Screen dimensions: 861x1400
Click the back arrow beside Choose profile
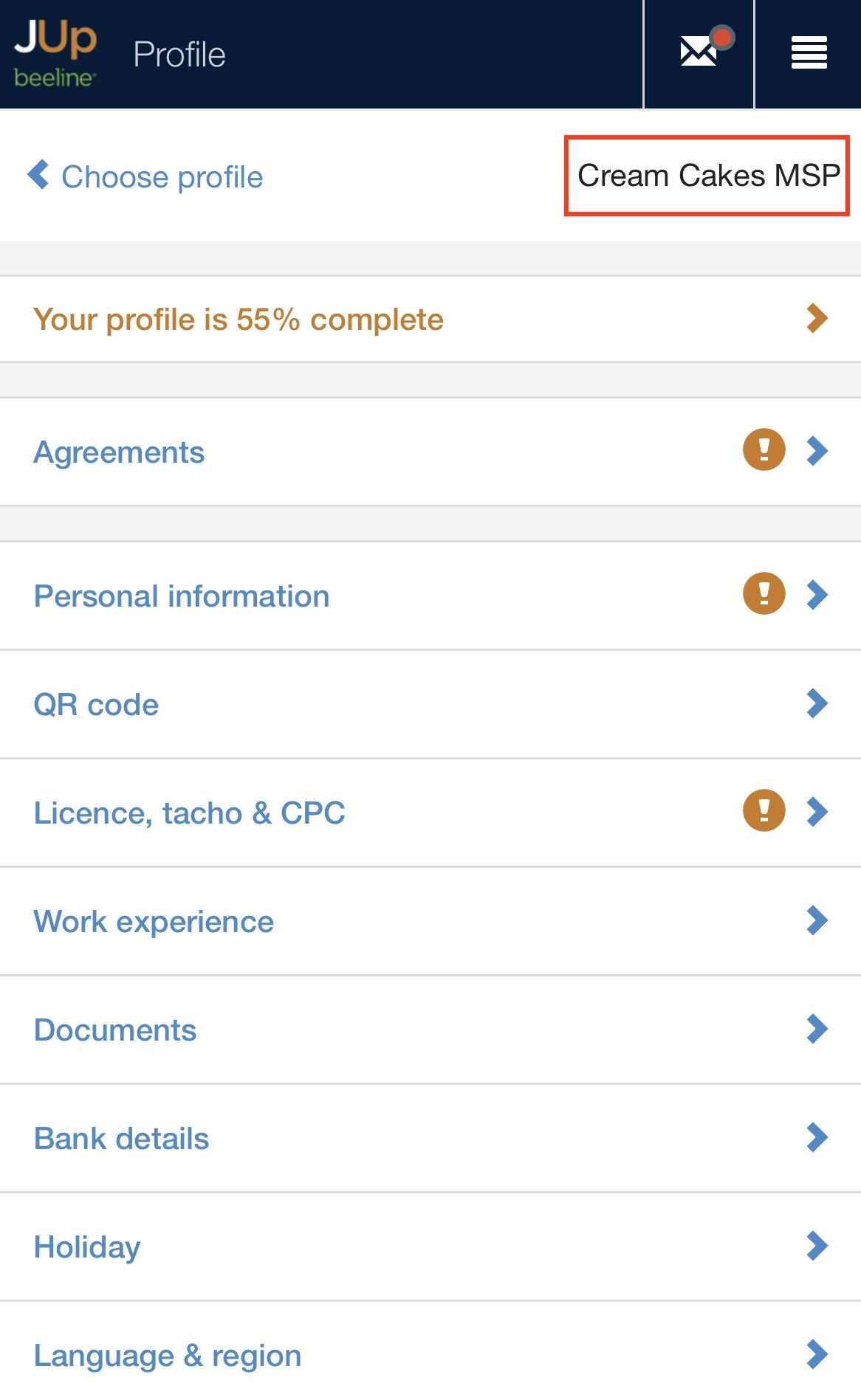tap(38, 175)
